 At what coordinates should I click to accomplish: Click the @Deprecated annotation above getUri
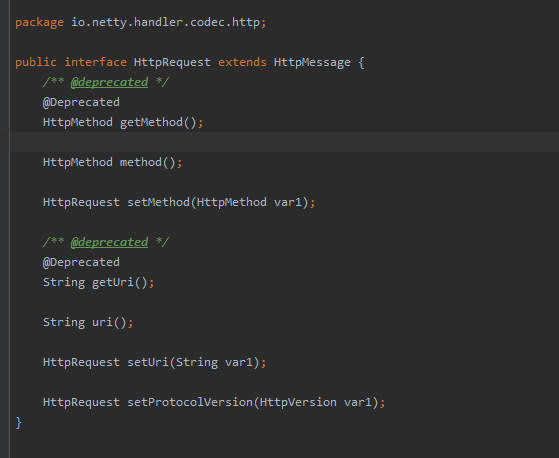point(81,262)
